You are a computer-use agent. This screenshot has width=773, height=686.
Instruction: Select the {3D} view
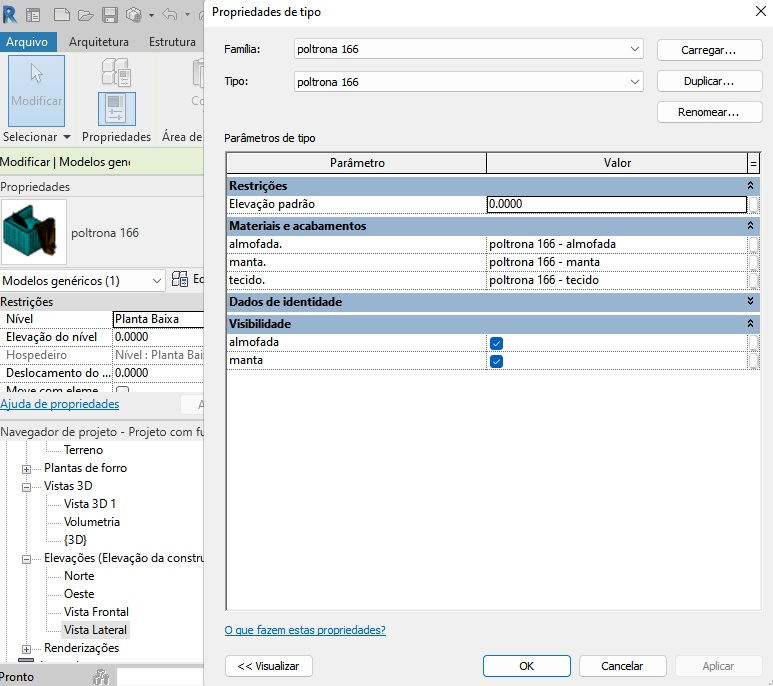tap(75, 540)
